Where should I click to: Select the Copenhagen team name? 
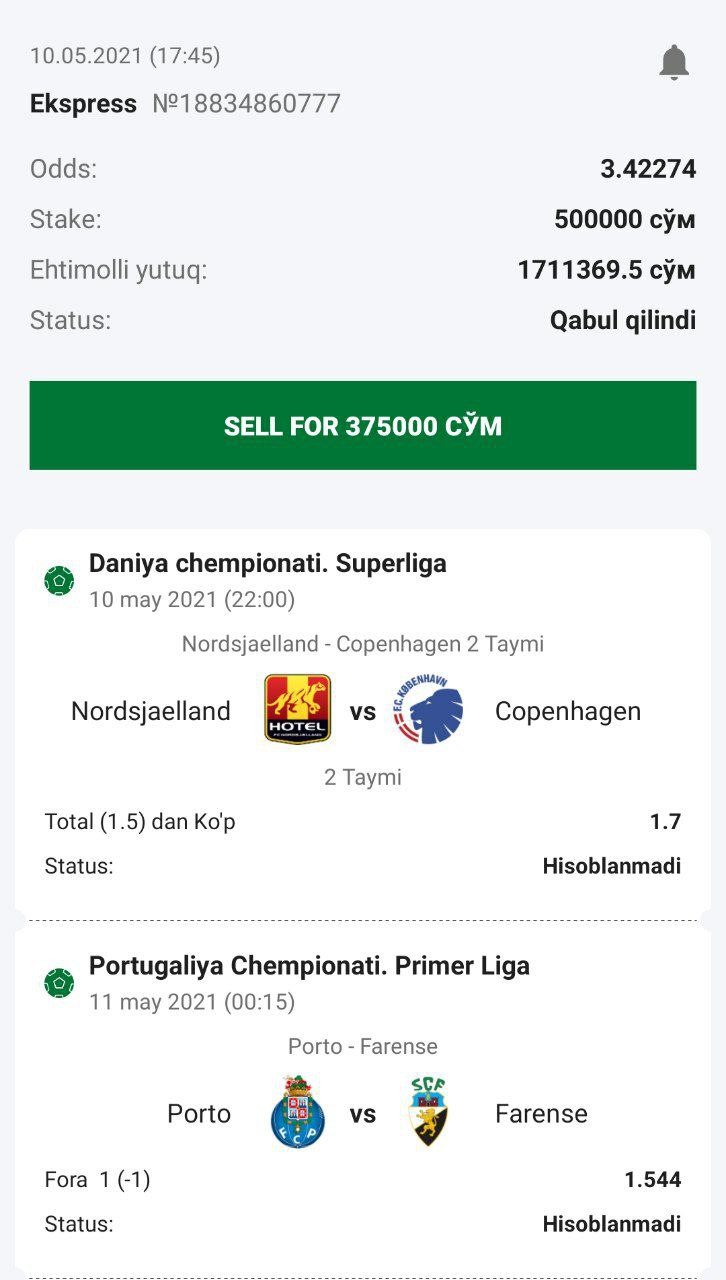tap(568, 711)
